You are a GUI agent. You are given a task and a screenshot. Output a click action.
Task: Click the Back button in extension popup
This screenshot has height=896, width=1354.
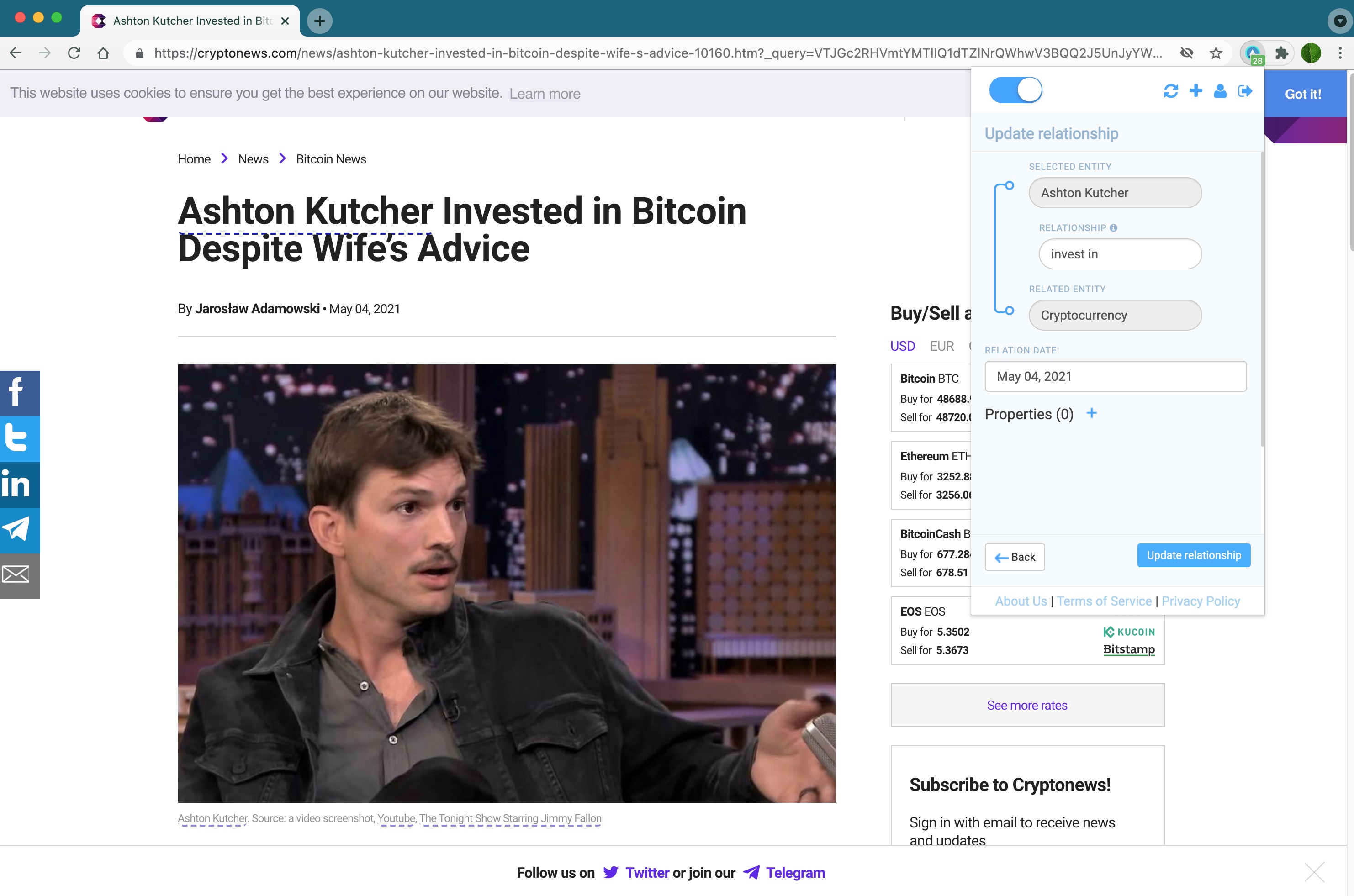tap(1015, 557)
